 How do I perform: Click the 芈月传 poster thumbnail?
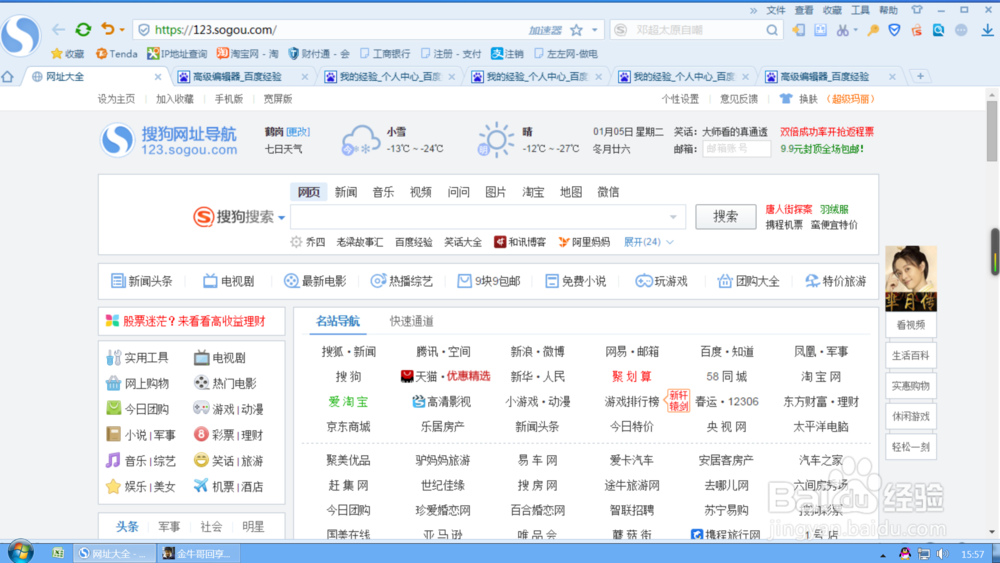911,279
